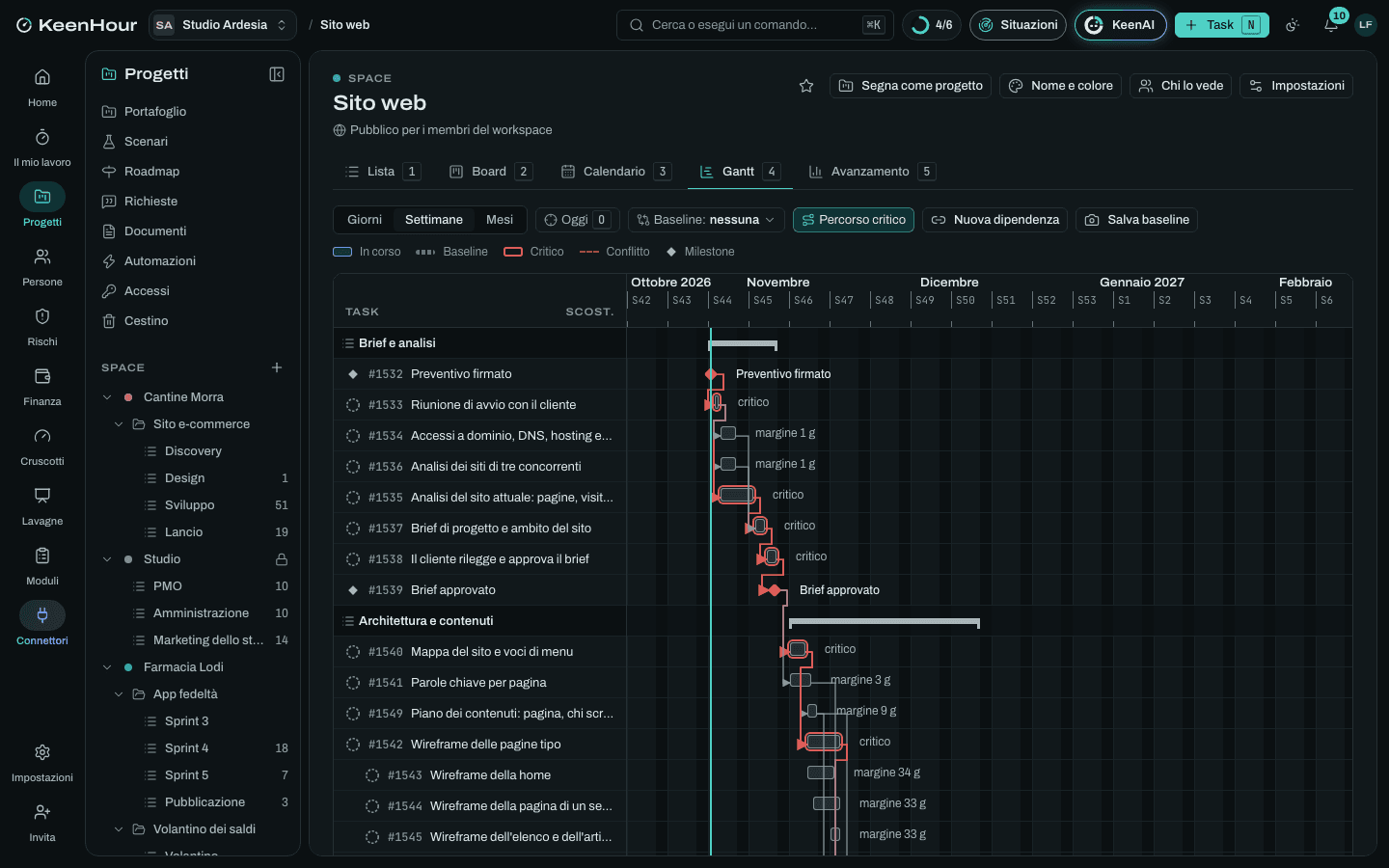Toggle status circle of task #1540
This screenshot has width=1389, height=868.
[x=353, y=652]
